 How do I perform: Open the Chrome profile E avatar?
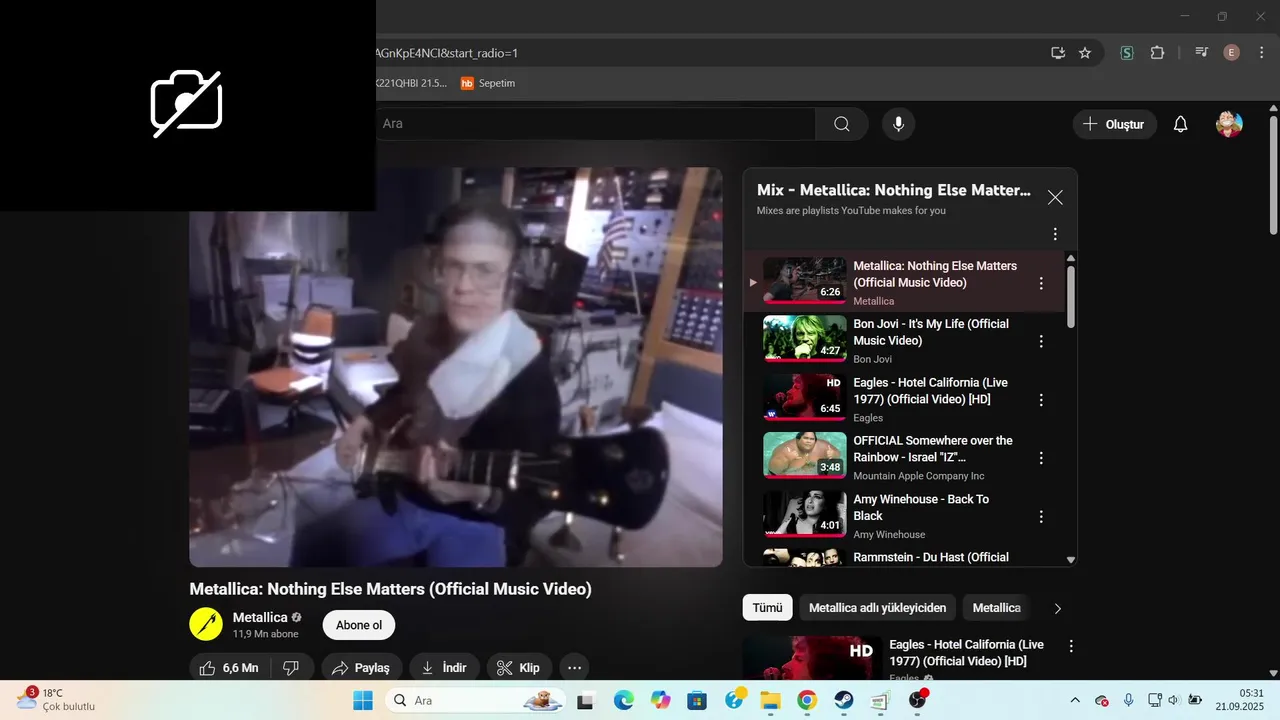pyautogui.click(x=1231, y=53)
